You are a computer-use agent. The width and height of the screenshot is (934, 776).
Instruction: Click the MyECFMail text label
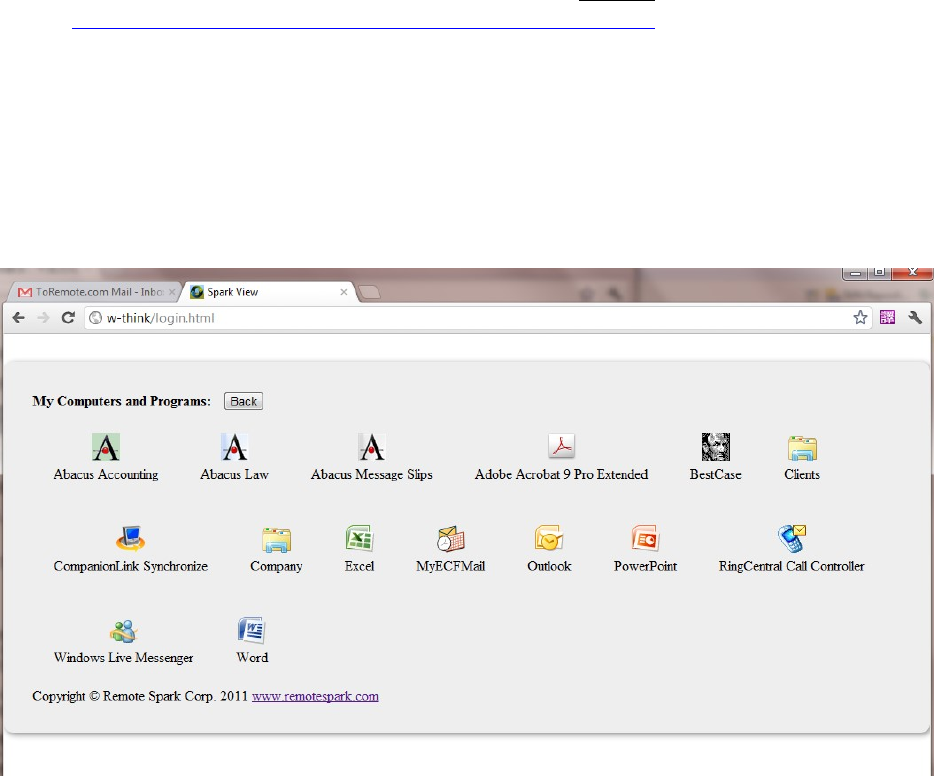(x=450, y=566)
